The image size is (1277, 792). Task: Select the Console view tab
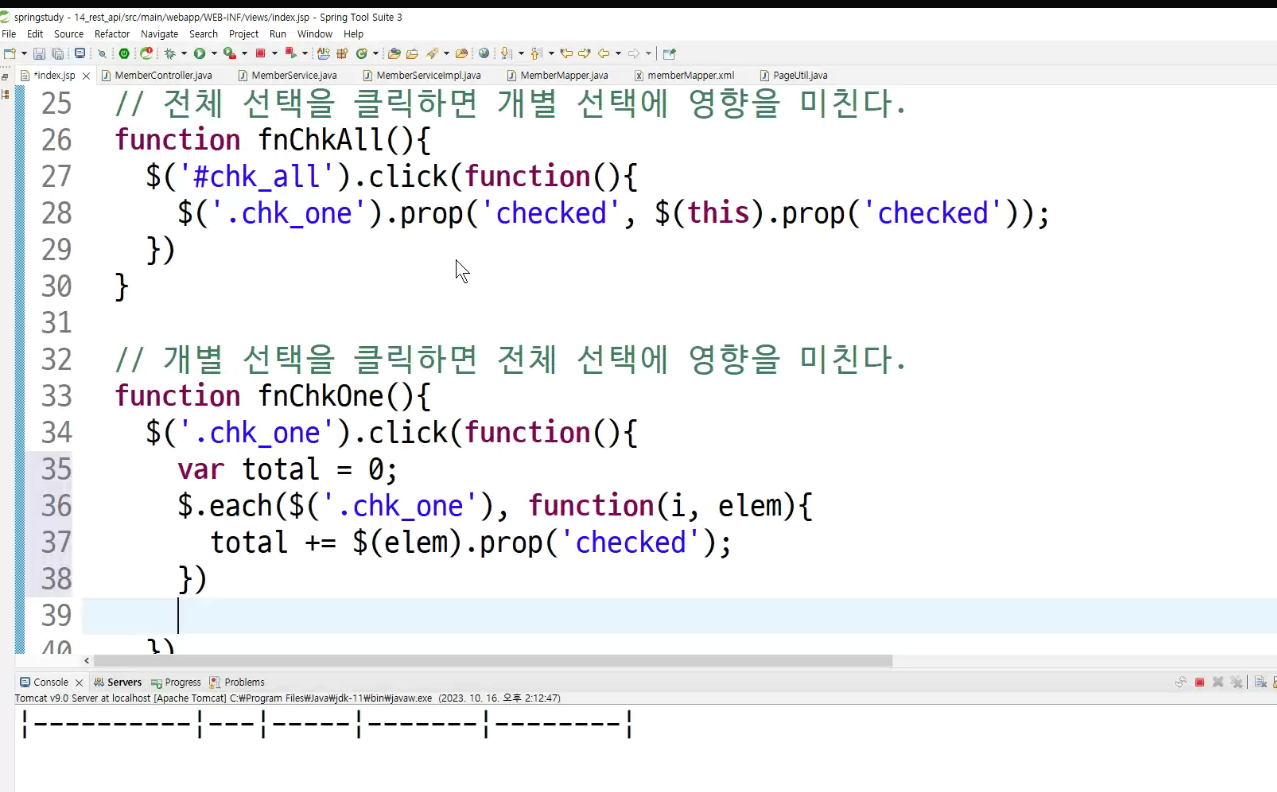[x=51, y=682]
